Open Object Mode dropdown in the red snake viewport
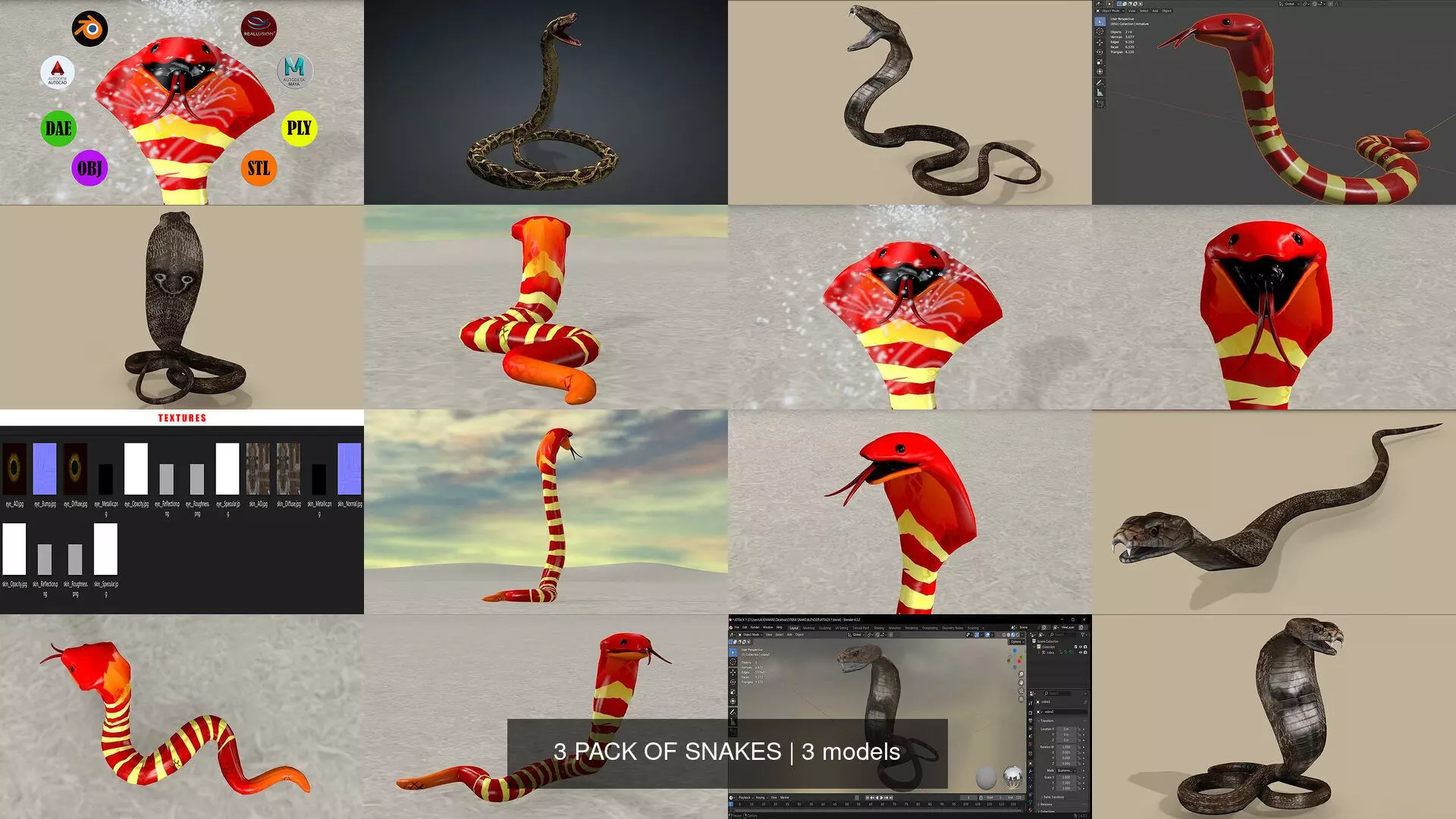1456x819 pixels. tap(1109, 11)
